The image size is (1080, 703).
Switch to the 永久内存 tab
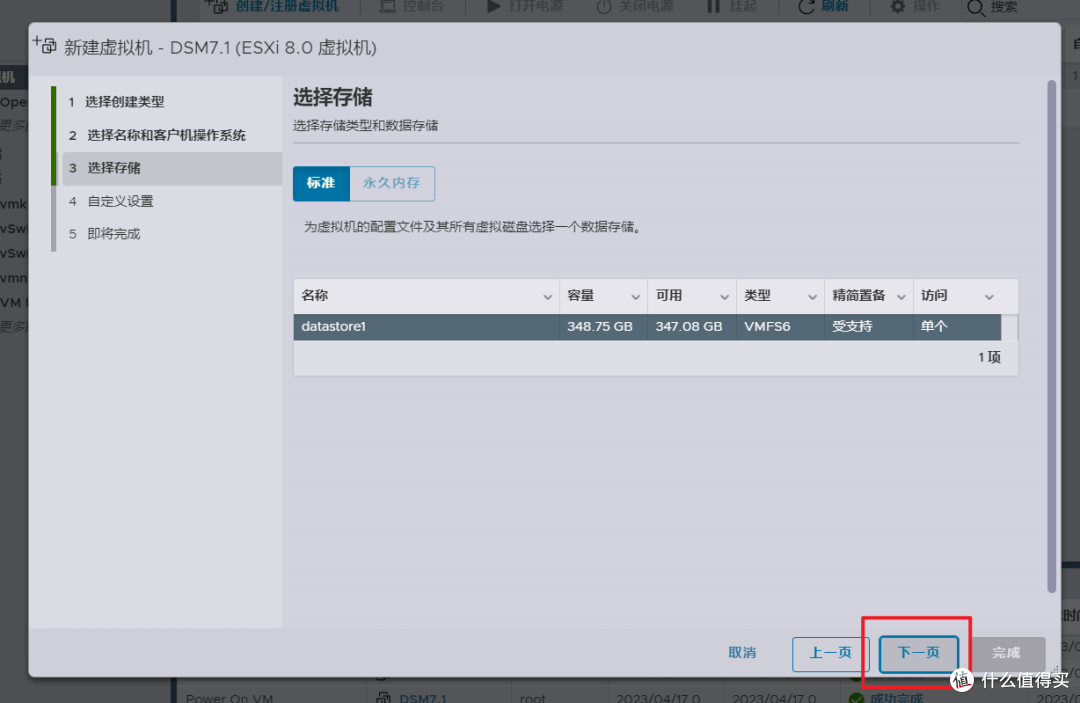(392, 184)
